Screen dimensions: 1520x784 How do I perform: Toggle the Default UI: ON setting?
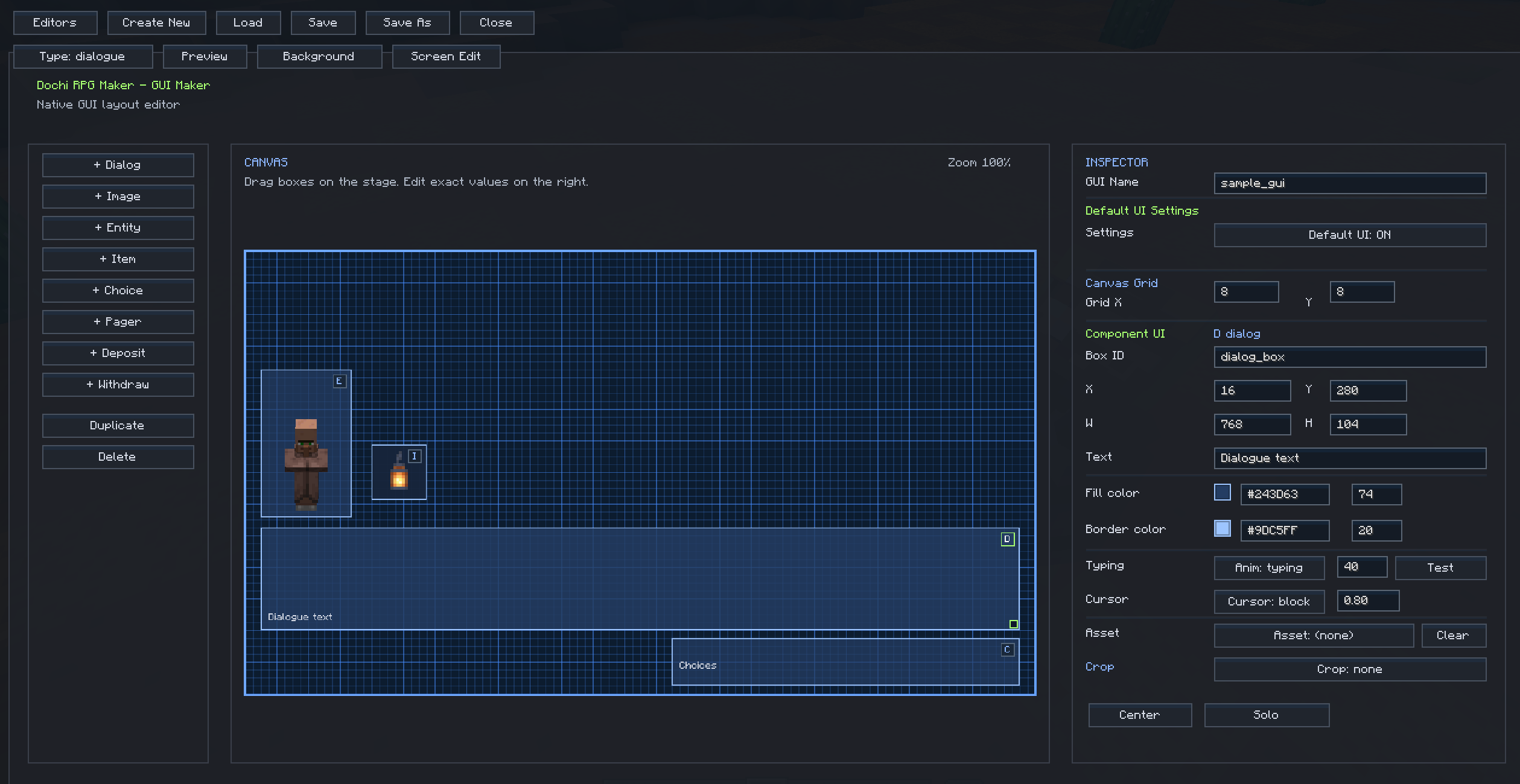pos(1350,235)
